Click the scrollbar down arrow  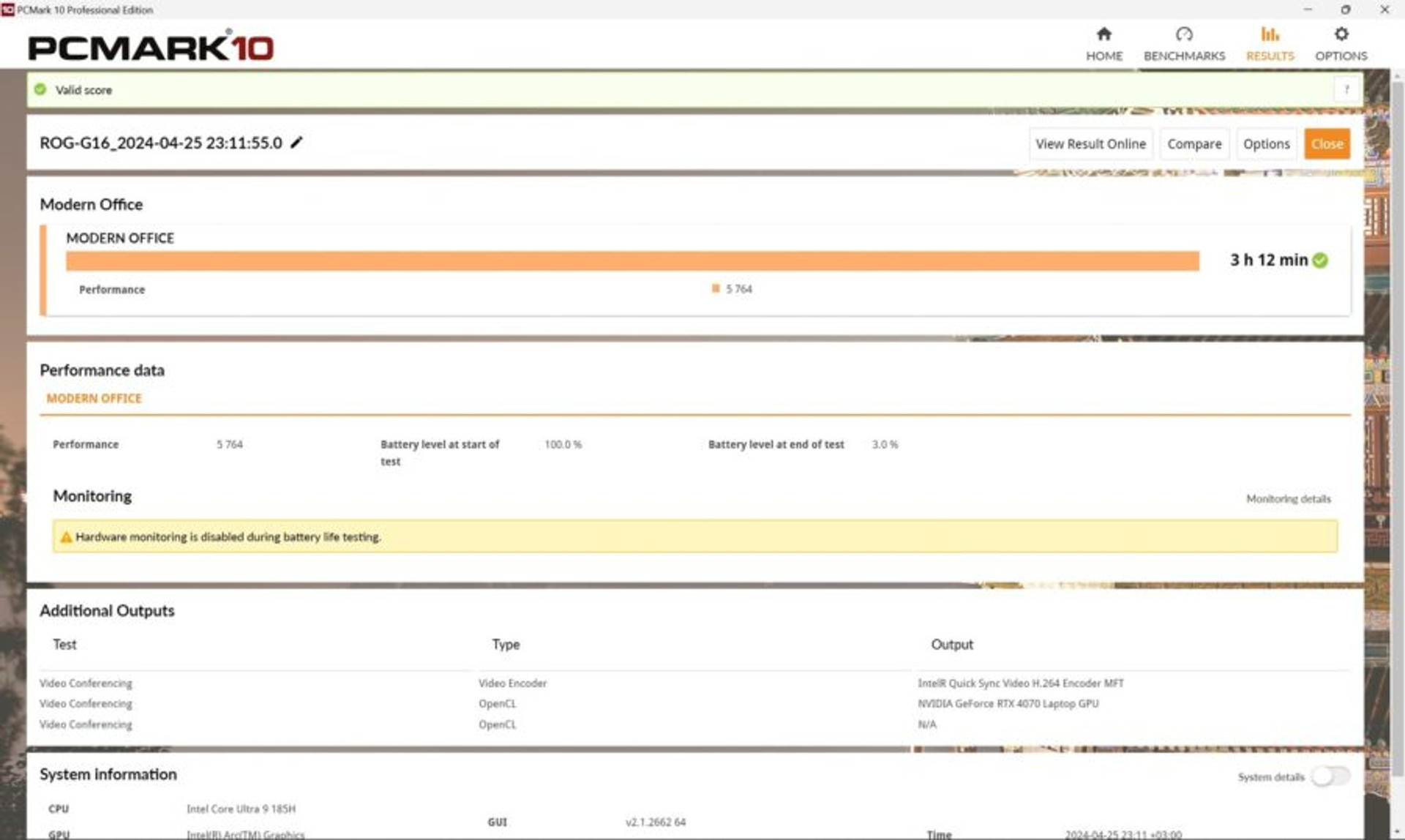point(1397,833)
